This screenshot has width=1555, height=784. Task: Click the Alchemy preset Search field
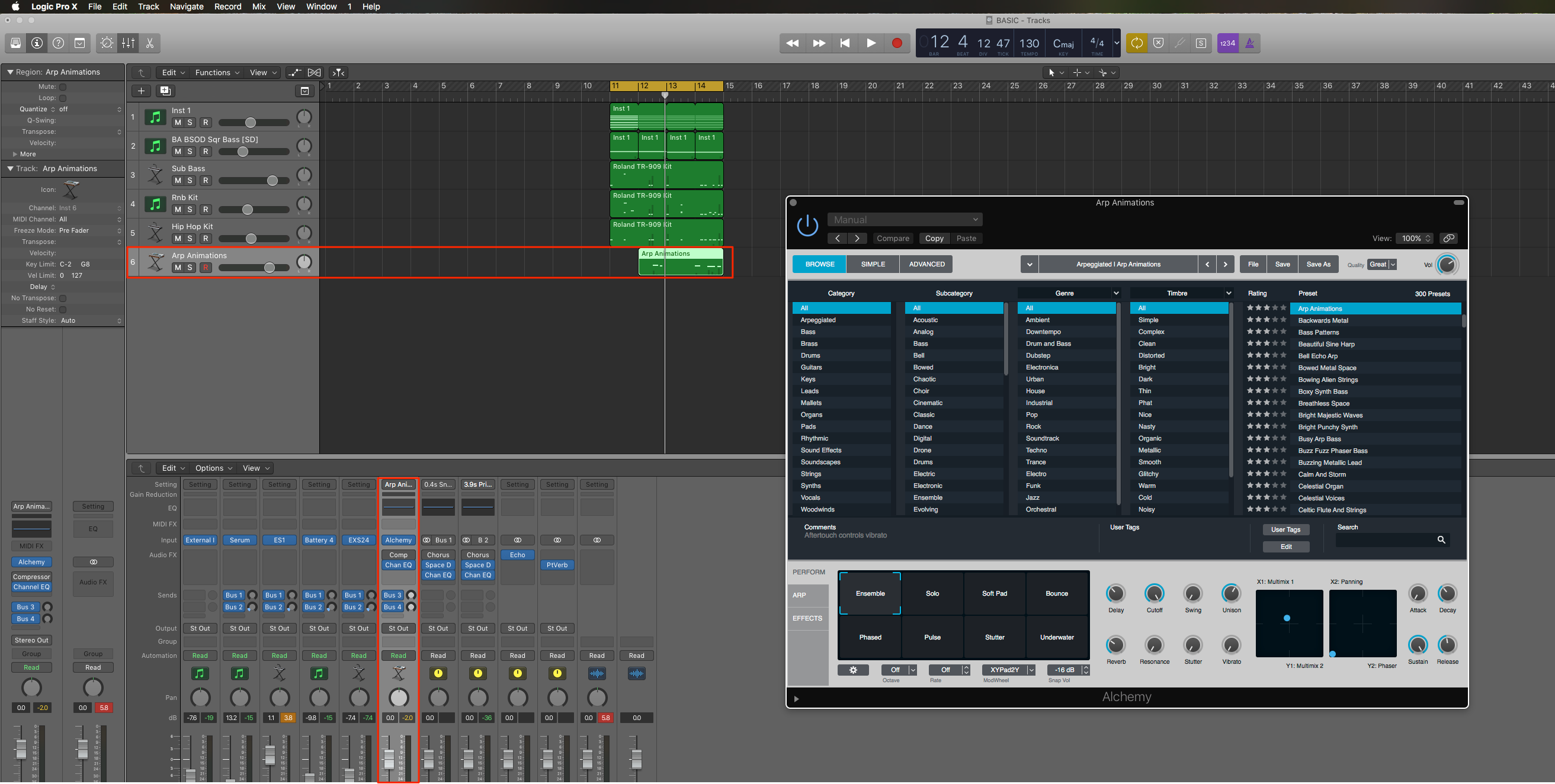(1393, 539)
